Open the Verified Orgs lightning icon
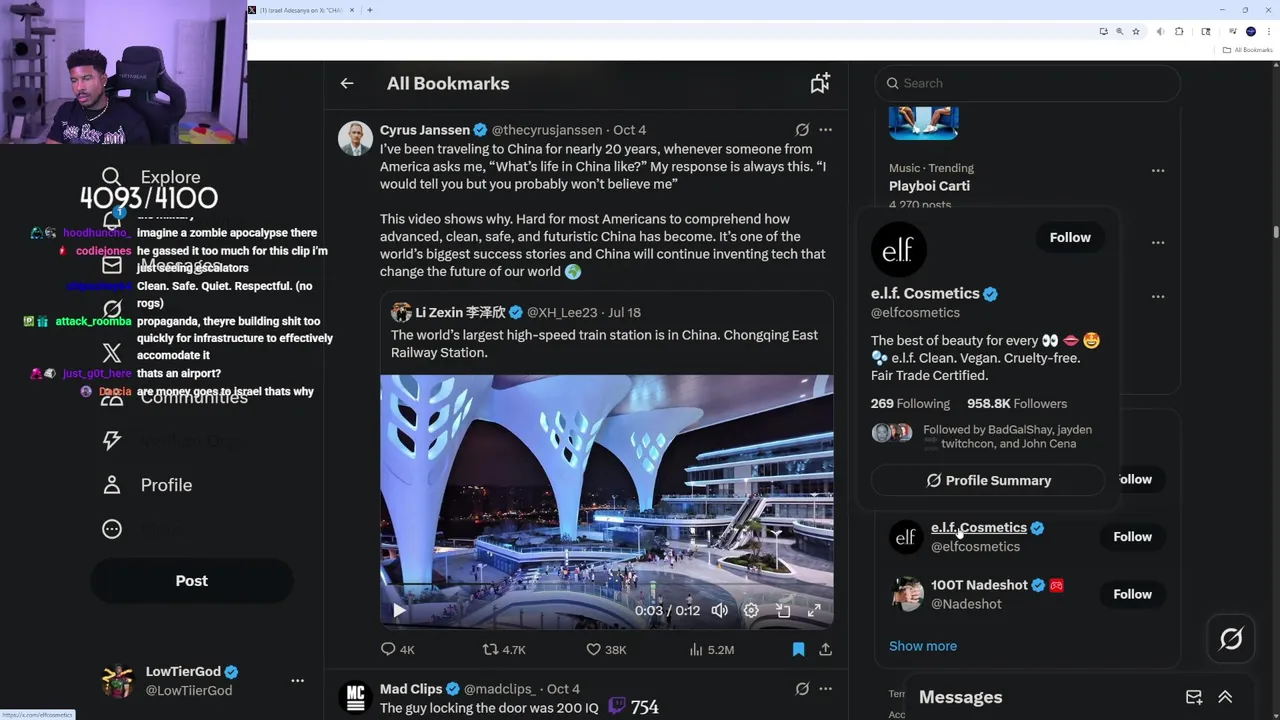 [x=112, y=441]
